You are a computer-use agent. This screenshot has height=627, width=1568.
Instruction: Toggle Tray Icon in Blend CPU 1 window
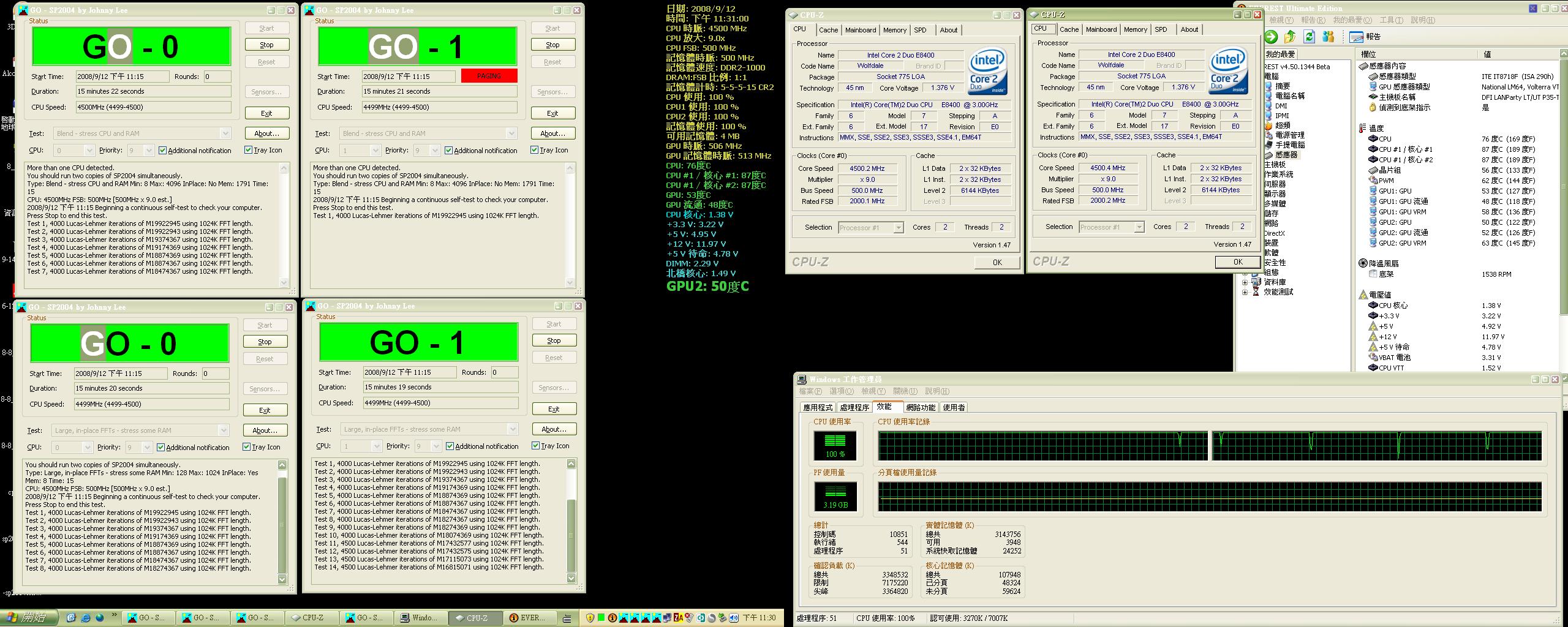pos(549,149)
